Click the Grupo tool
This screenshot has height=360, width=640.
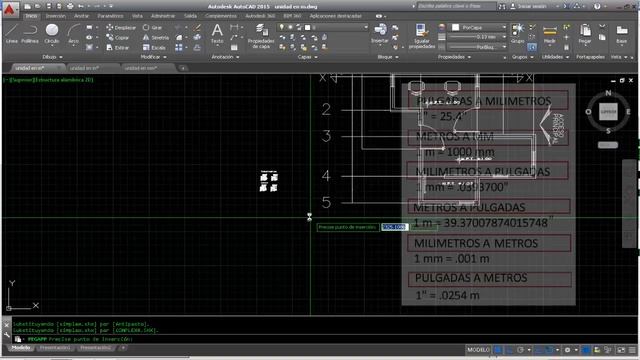click(x=518, y=33)
